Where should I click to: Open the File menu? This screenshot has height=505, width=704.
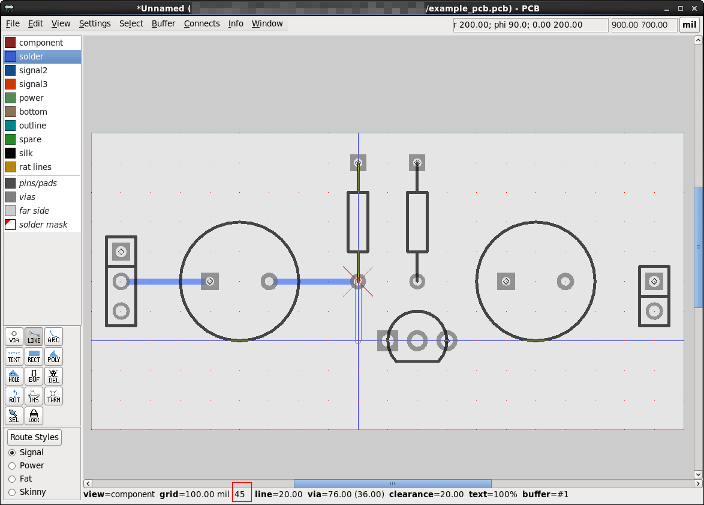pyautogui.click(x=13, y=23)
